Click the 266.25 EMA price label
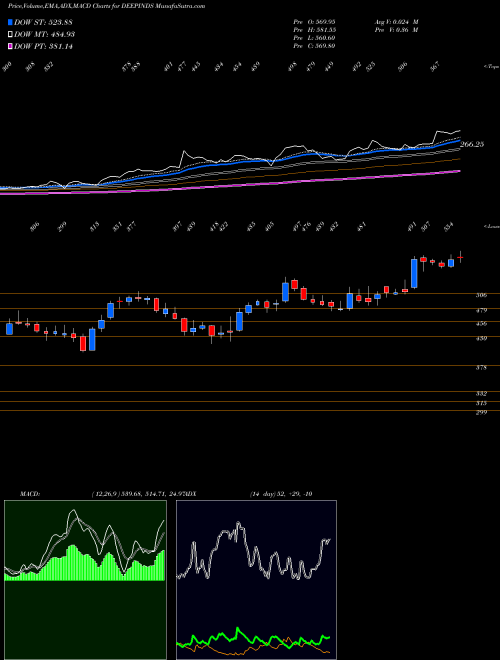The image size is (500, 660). [x=472, y=144]
